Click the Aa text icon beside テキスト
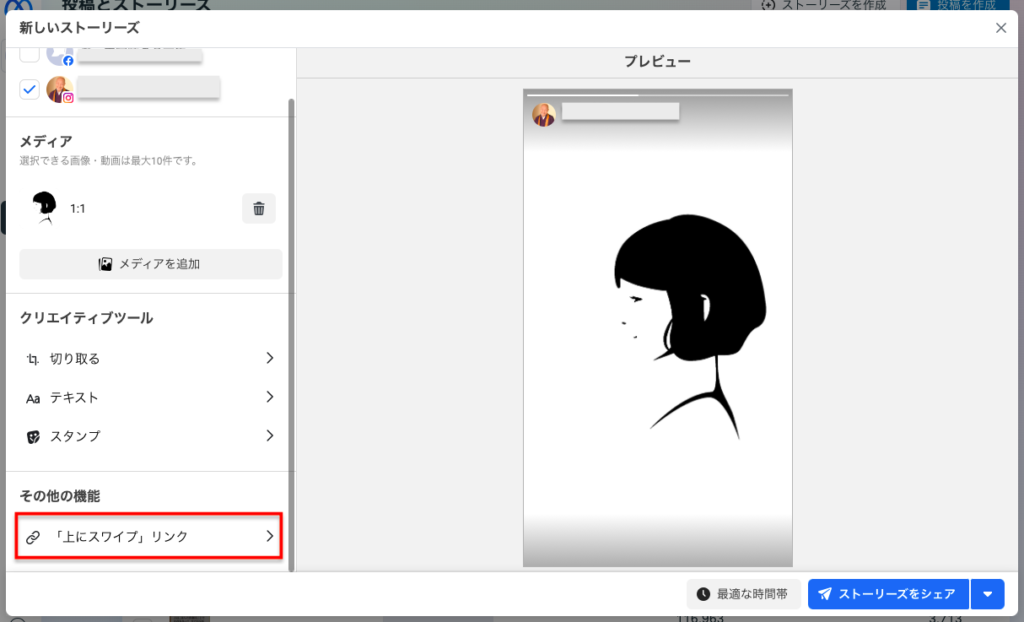 point(33,398)
